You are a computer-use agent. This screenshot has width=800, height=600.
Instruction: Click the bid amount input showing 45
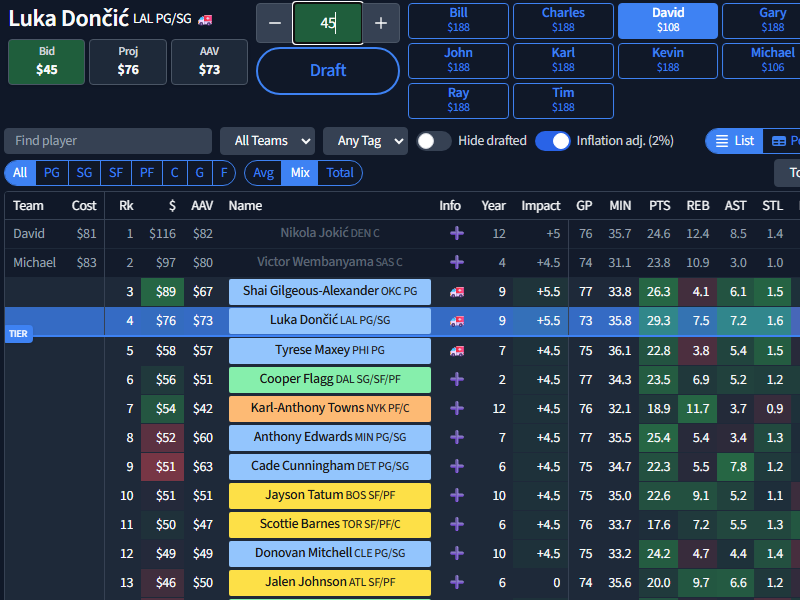tap(328, 23)
